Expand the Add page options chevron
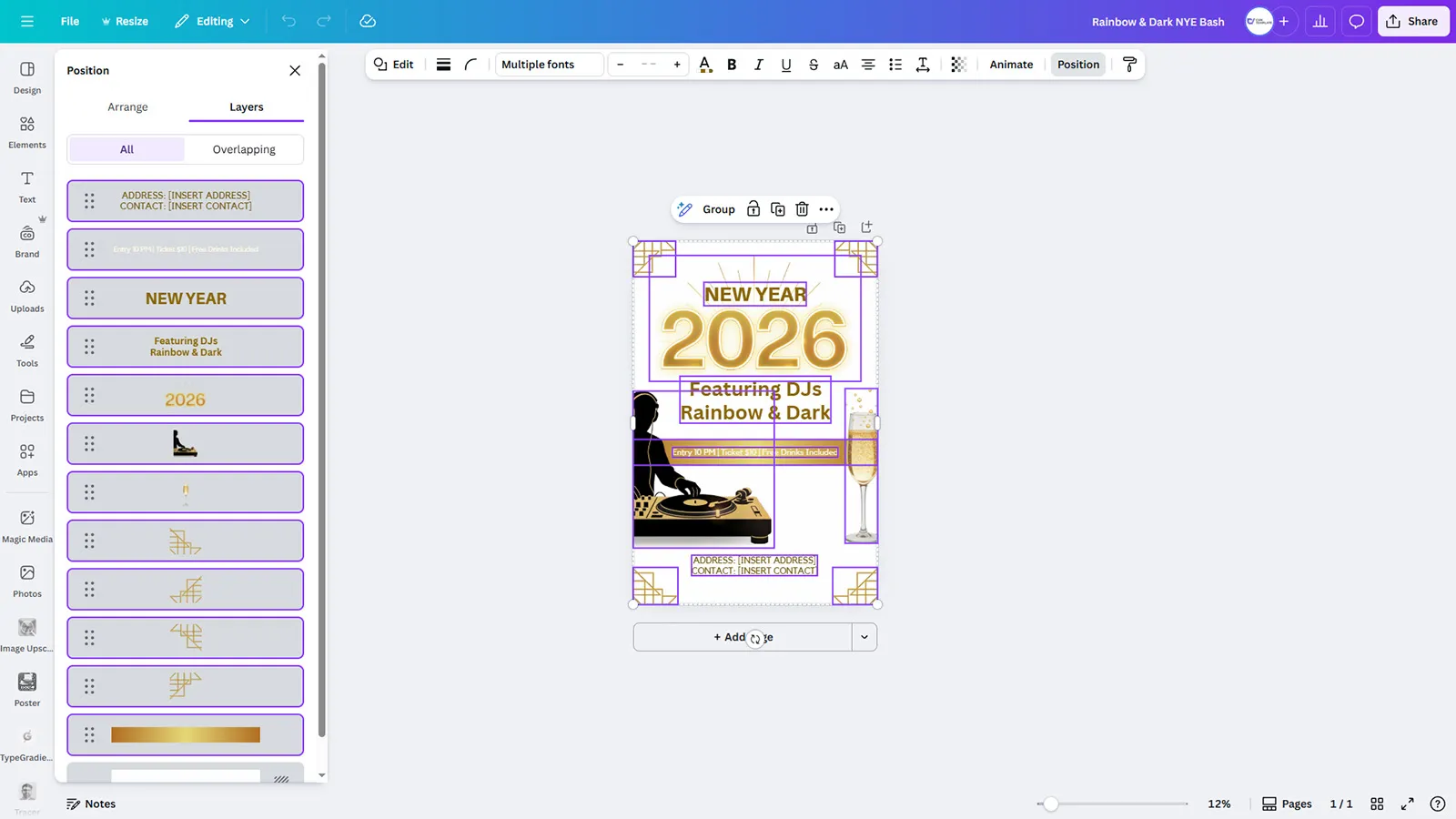The width and height of the screenshot is (1456, 819). click(x=864, y=637)
